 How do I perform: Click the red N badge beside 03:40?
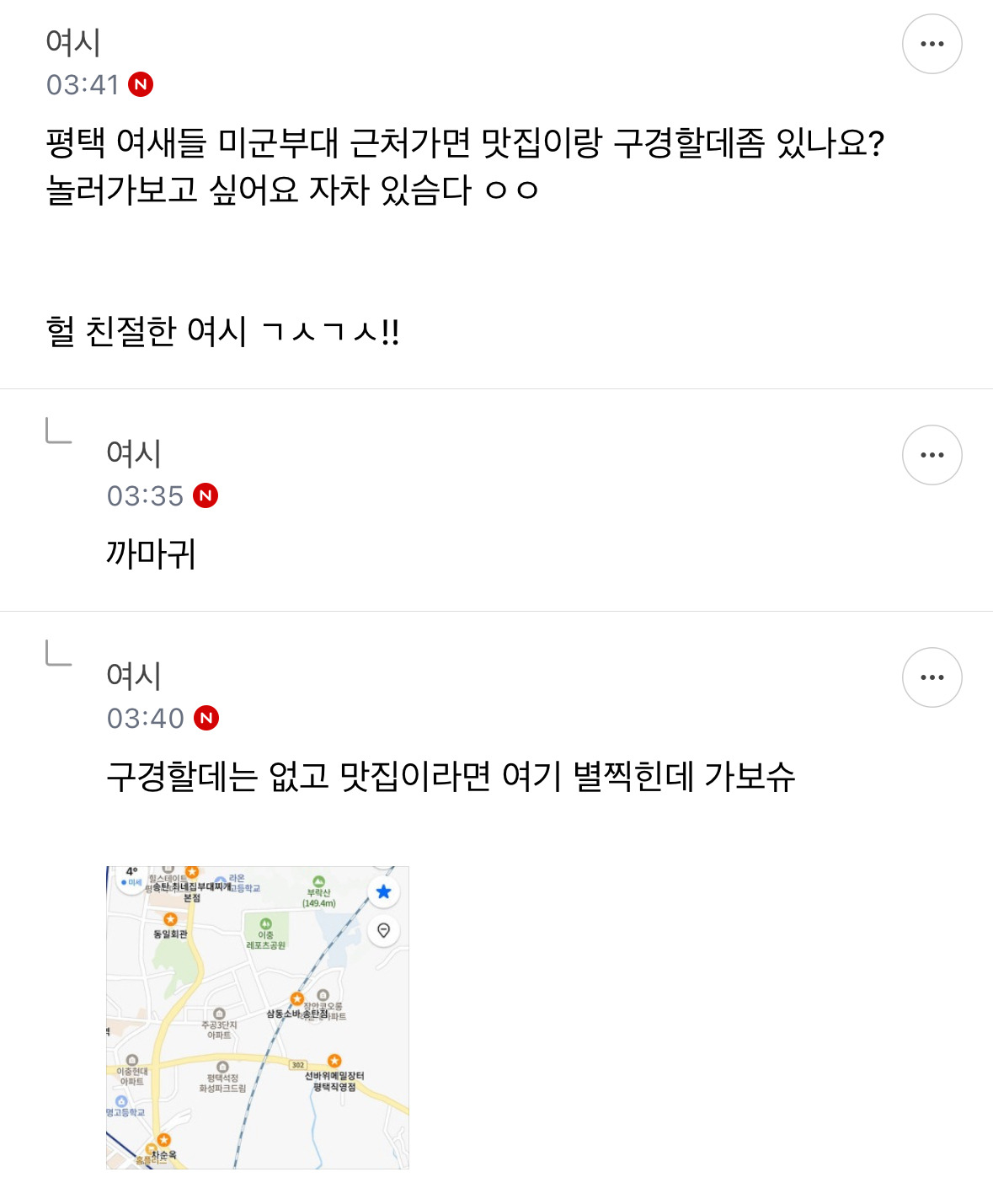click(206, 718)
